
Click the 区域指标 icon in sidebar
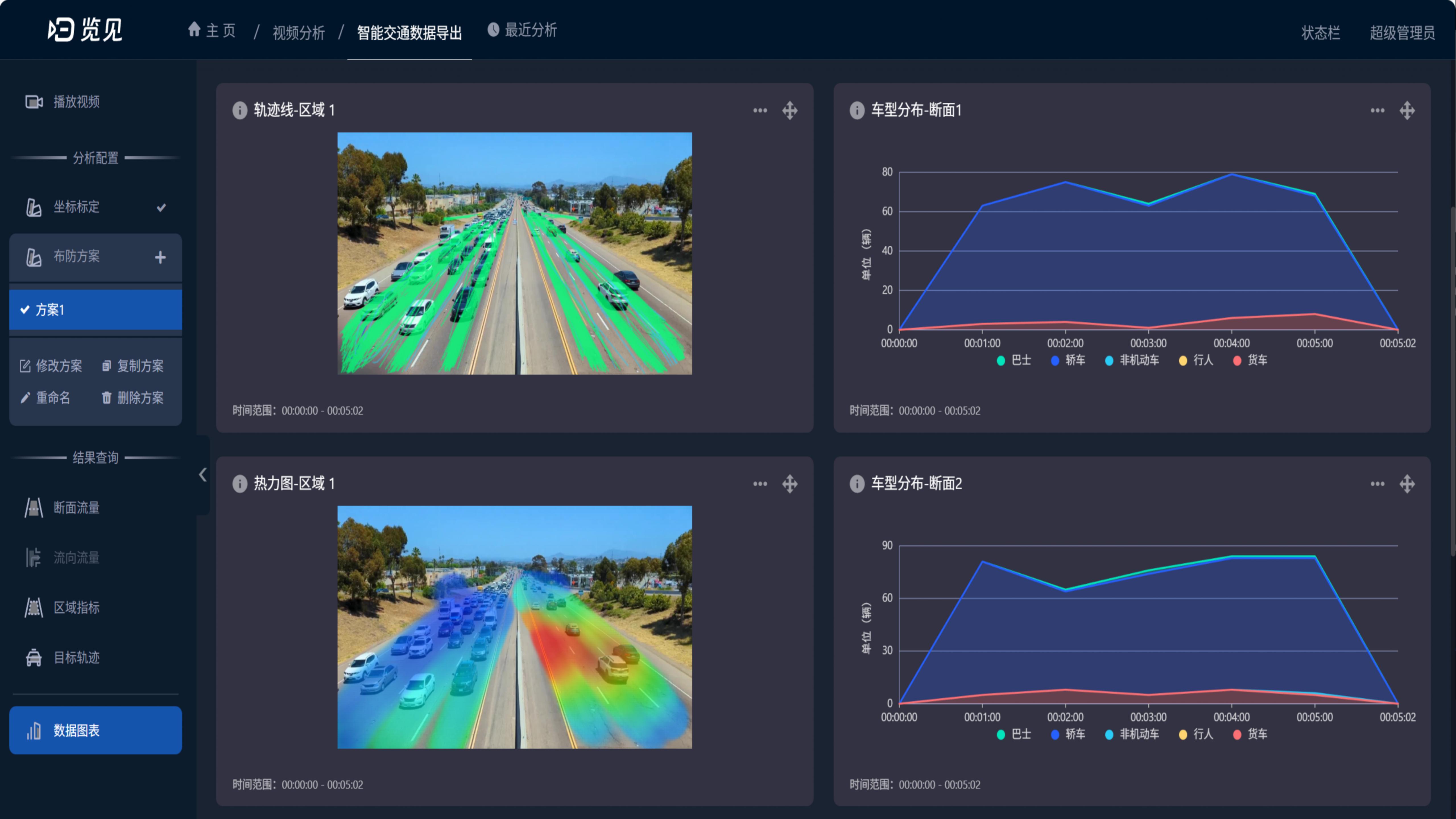pos(34,608)
